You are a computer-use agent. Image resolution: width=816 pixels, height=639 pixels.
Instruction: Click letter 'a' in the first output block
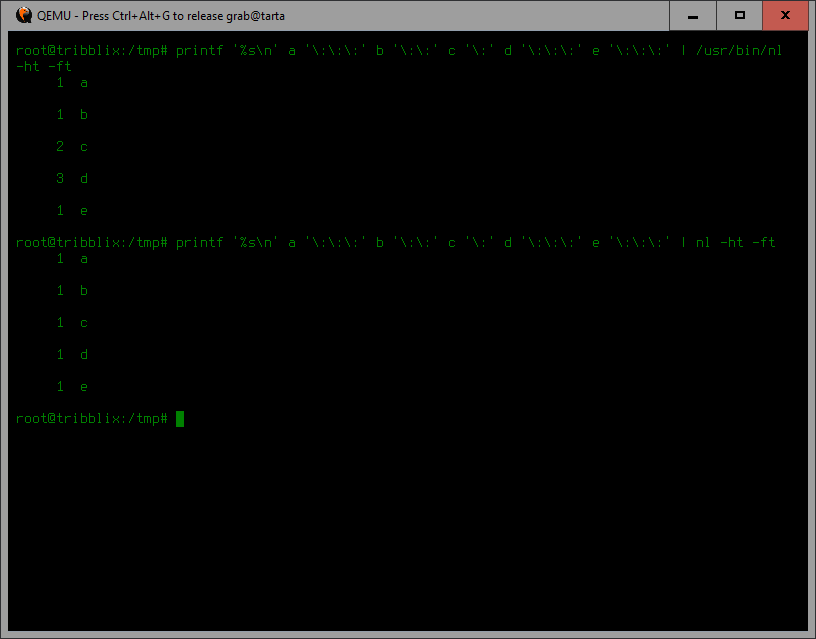pyautogui.click(x=84, y=83)
